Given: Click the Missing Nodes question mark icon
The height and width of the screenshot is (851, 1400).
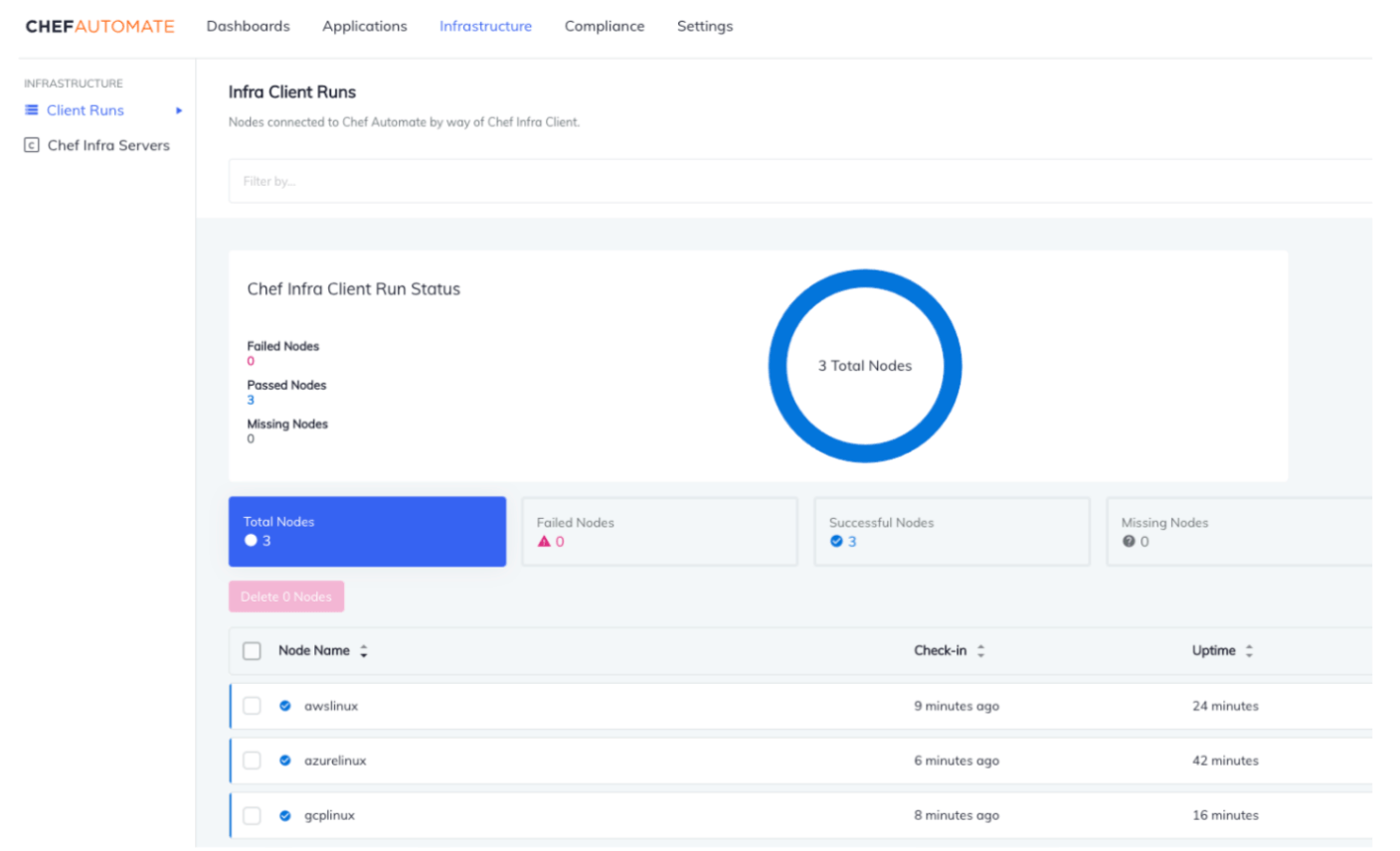Looking at the screenshot, I should point(1129,542).
